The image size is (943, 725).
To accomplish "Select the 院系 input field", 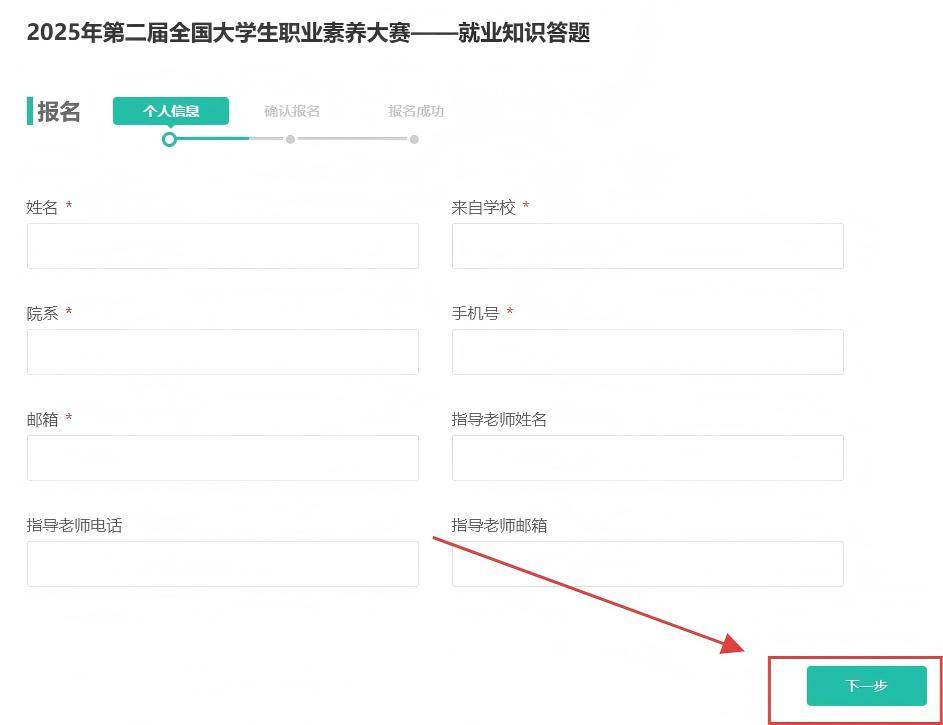I will pos(222,352).
